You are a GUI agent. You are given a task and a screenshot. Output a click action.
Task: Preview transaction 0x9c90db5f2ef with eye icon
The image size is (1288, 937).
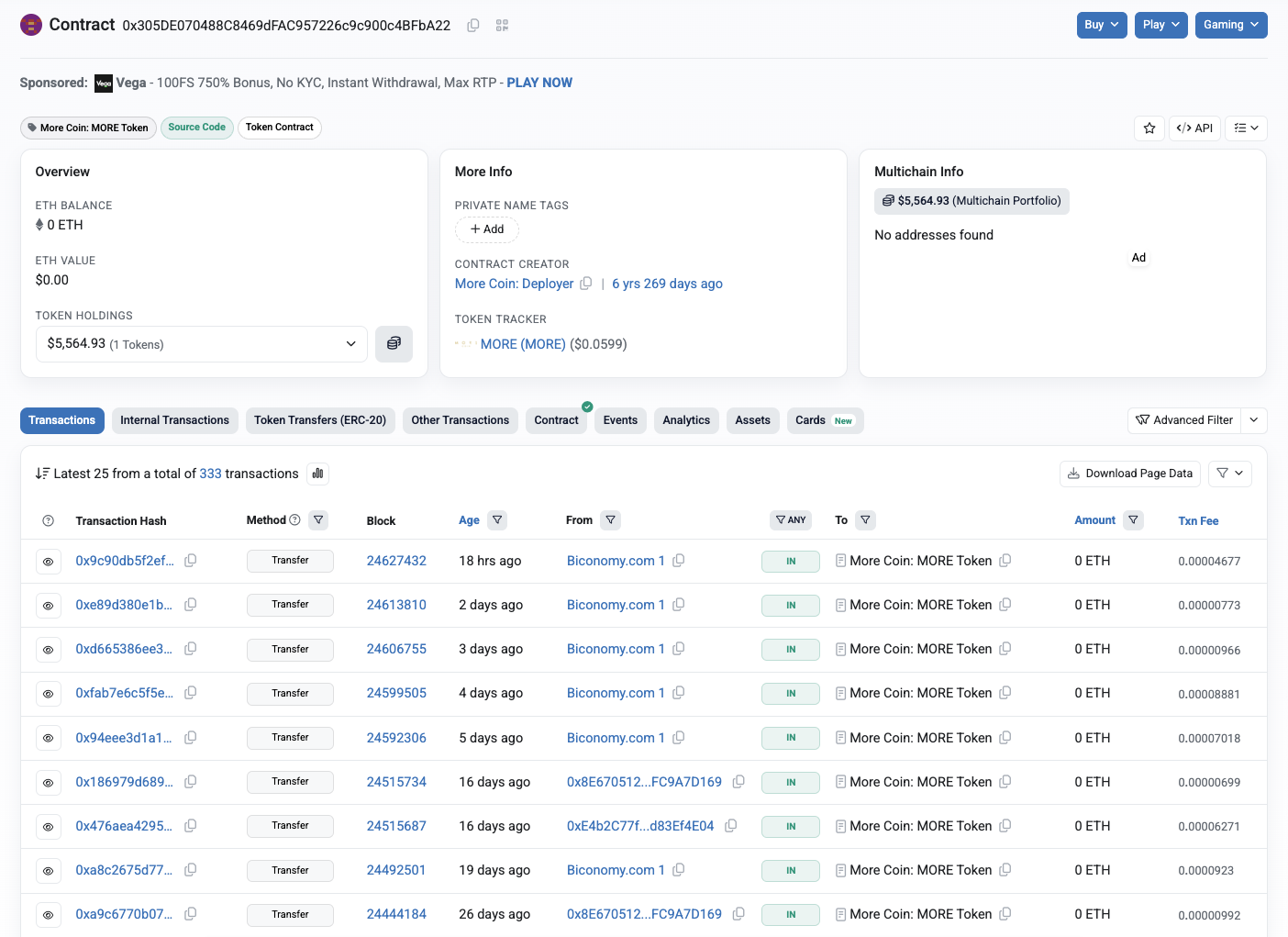[49, 562]
